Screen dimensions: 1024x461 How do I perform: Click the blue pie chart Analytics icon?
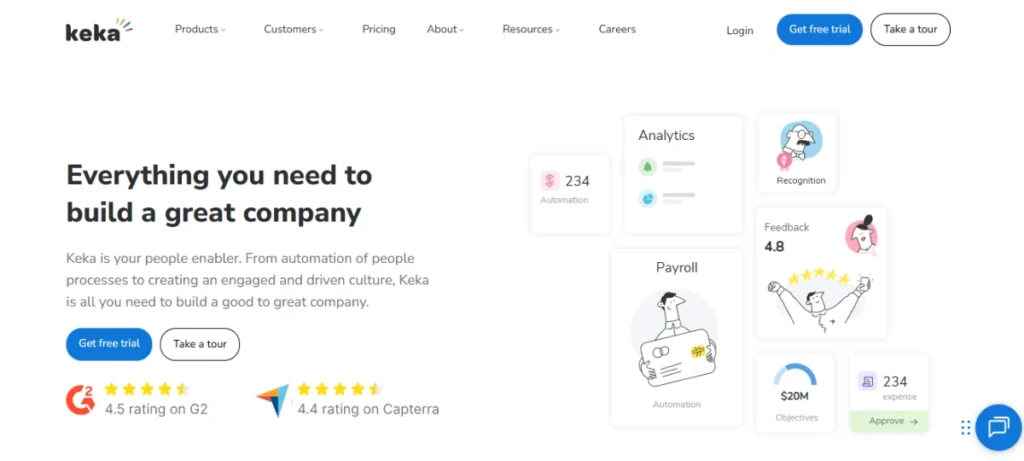(x=647, y=198)
